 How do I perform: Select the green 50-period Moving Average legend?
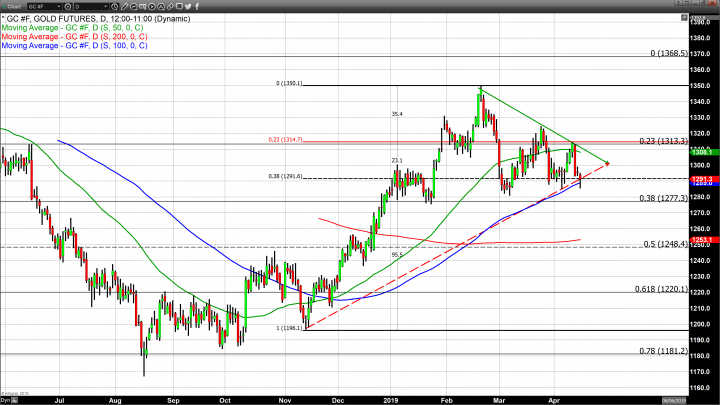(x=73, y=28)
